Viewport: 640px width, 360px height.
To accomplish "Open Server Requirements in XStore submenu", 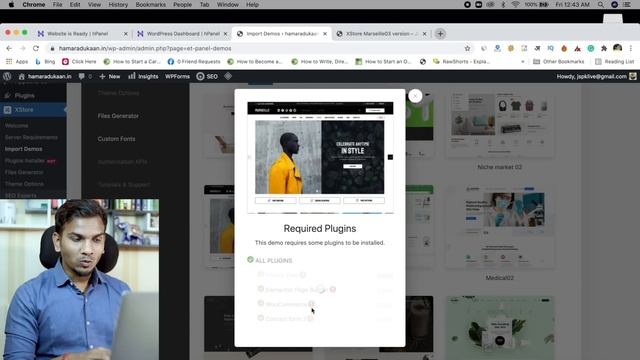I will click(x=31, y=137).
